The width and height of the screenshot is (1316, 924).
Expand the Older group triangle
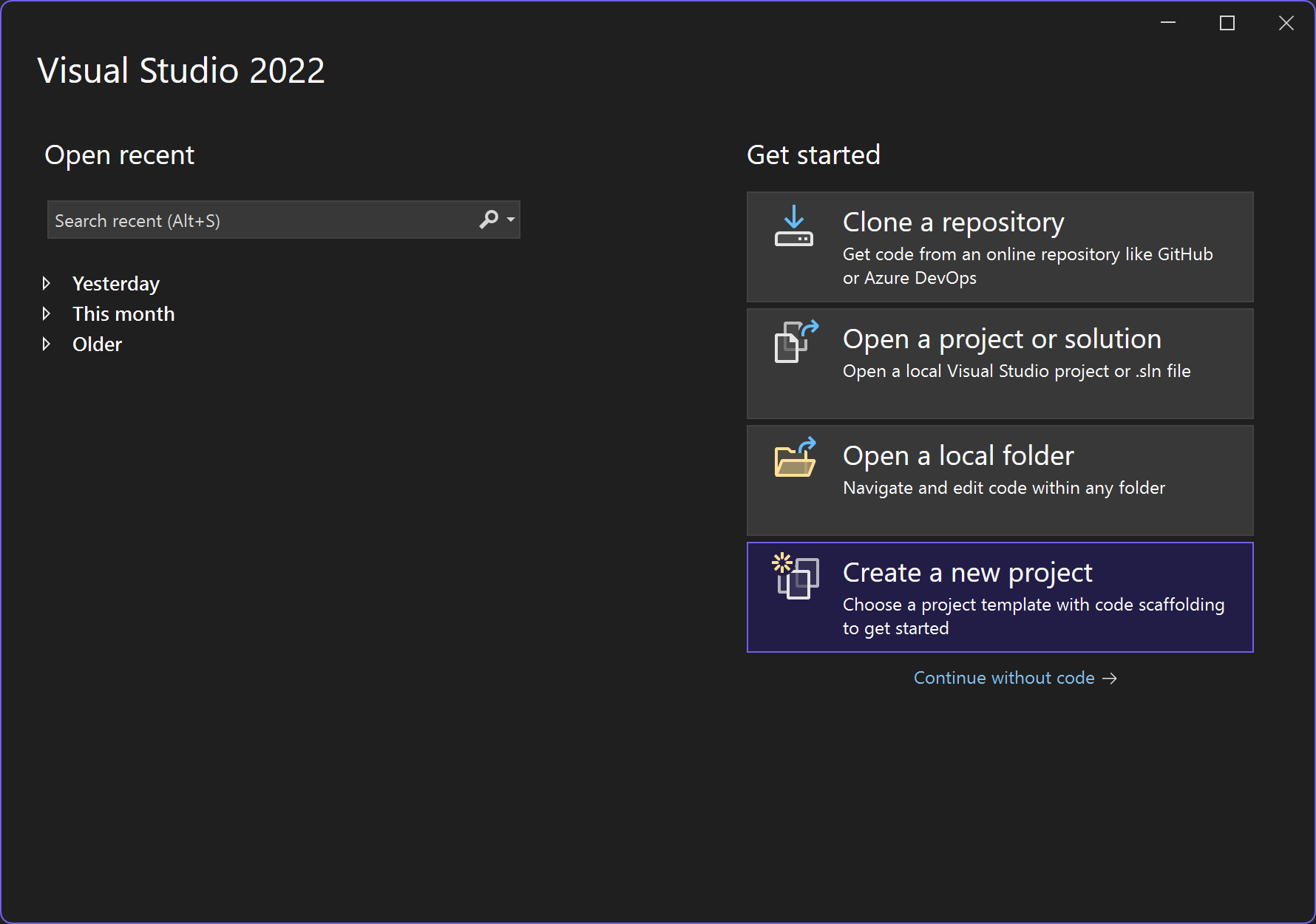click(47, 344)
